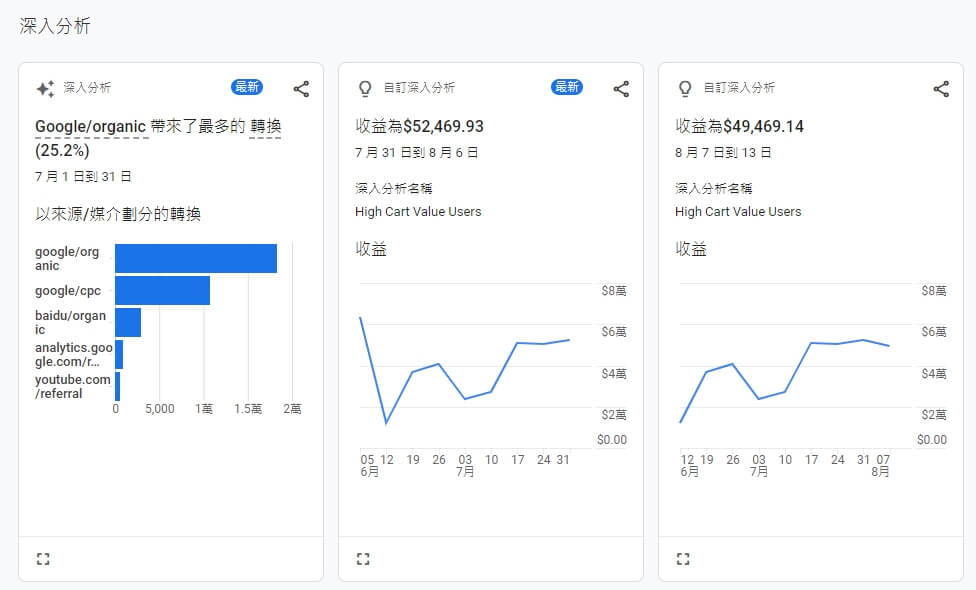Share the $49,469.14 revenue insight card
Viewport: 976px width, 590px height.
[x=941, y=89]
